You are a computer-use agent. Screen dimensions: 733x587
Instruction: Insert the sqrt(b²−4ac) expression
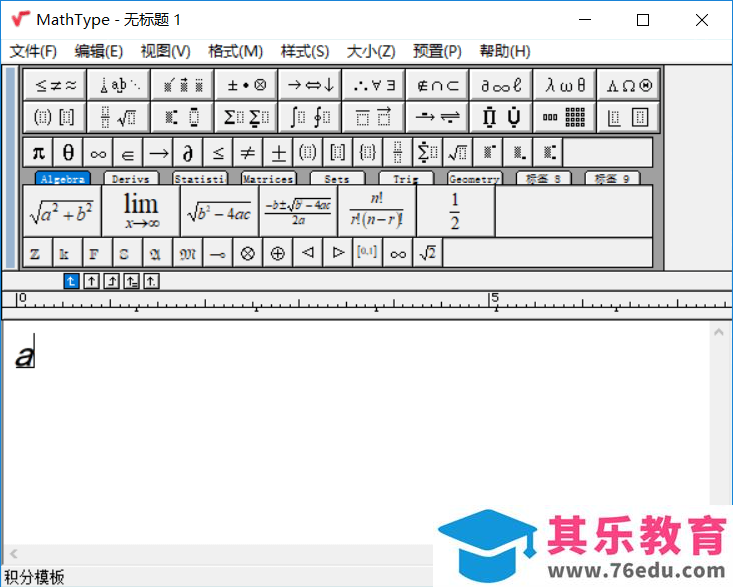(220, 211)
